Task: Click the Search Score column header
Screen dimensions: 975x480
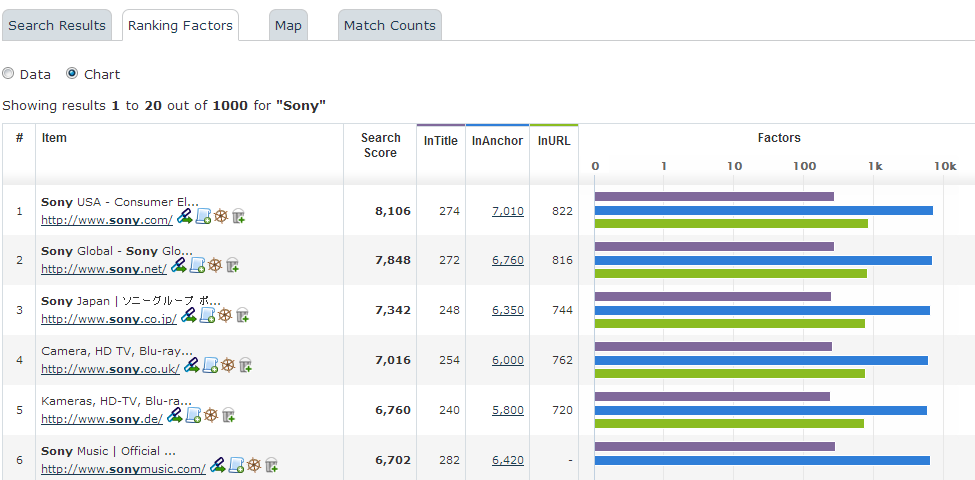Action: point(381,145)
